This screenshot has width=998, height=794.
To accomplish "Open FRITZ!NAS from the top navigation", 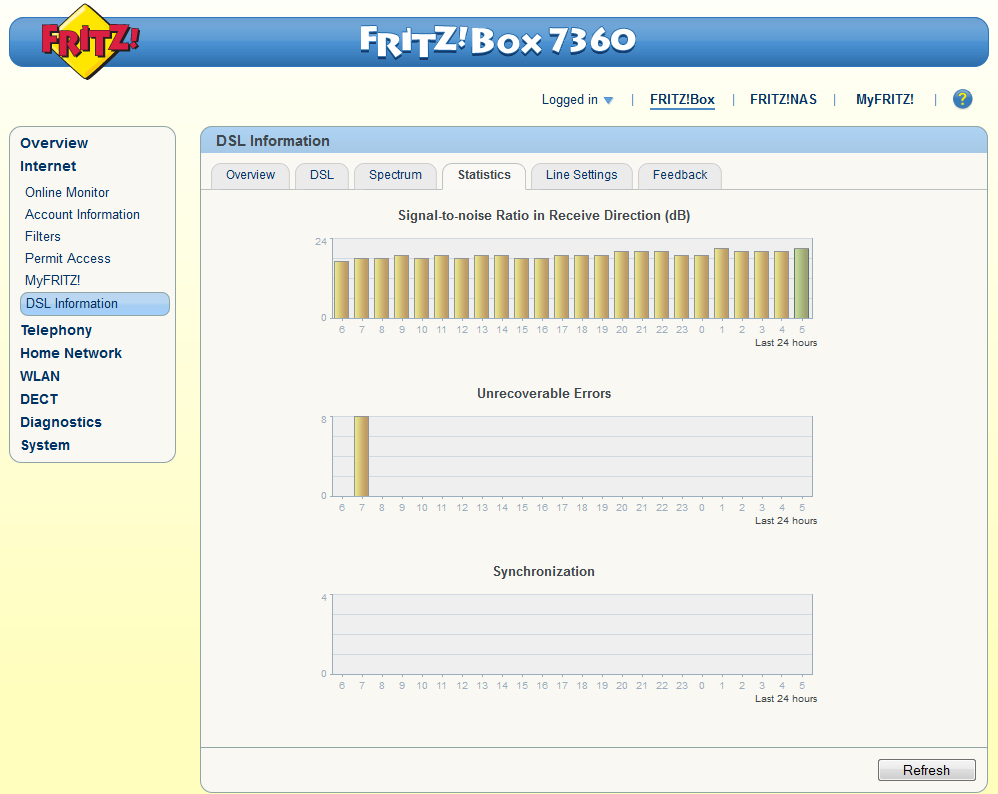I will (783, 99).
